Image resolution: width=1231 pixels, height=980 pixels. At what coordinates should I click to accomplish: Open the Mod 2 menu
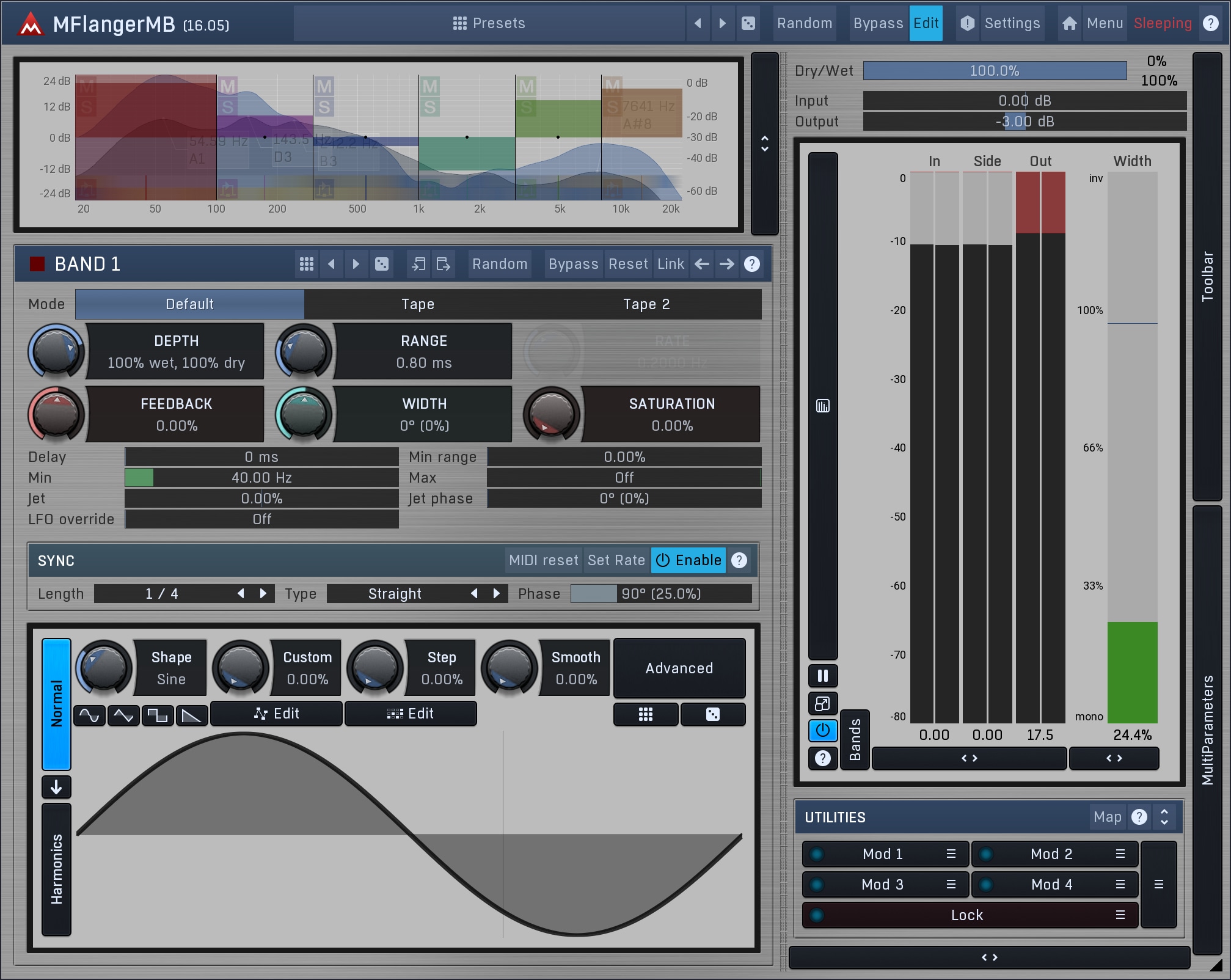1120,854
